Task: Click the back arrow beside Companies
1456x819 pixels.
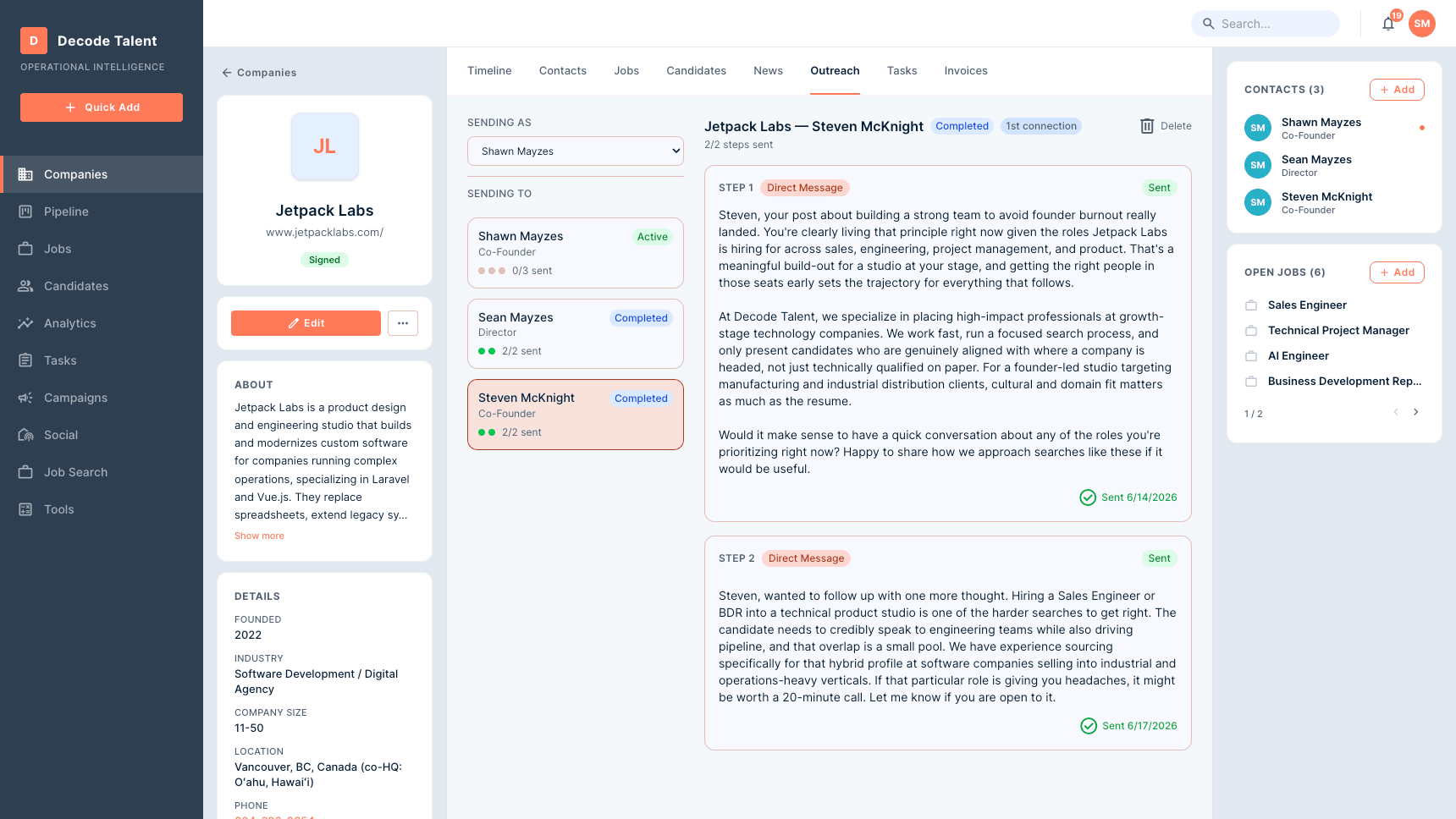Action: click(227, 73)
